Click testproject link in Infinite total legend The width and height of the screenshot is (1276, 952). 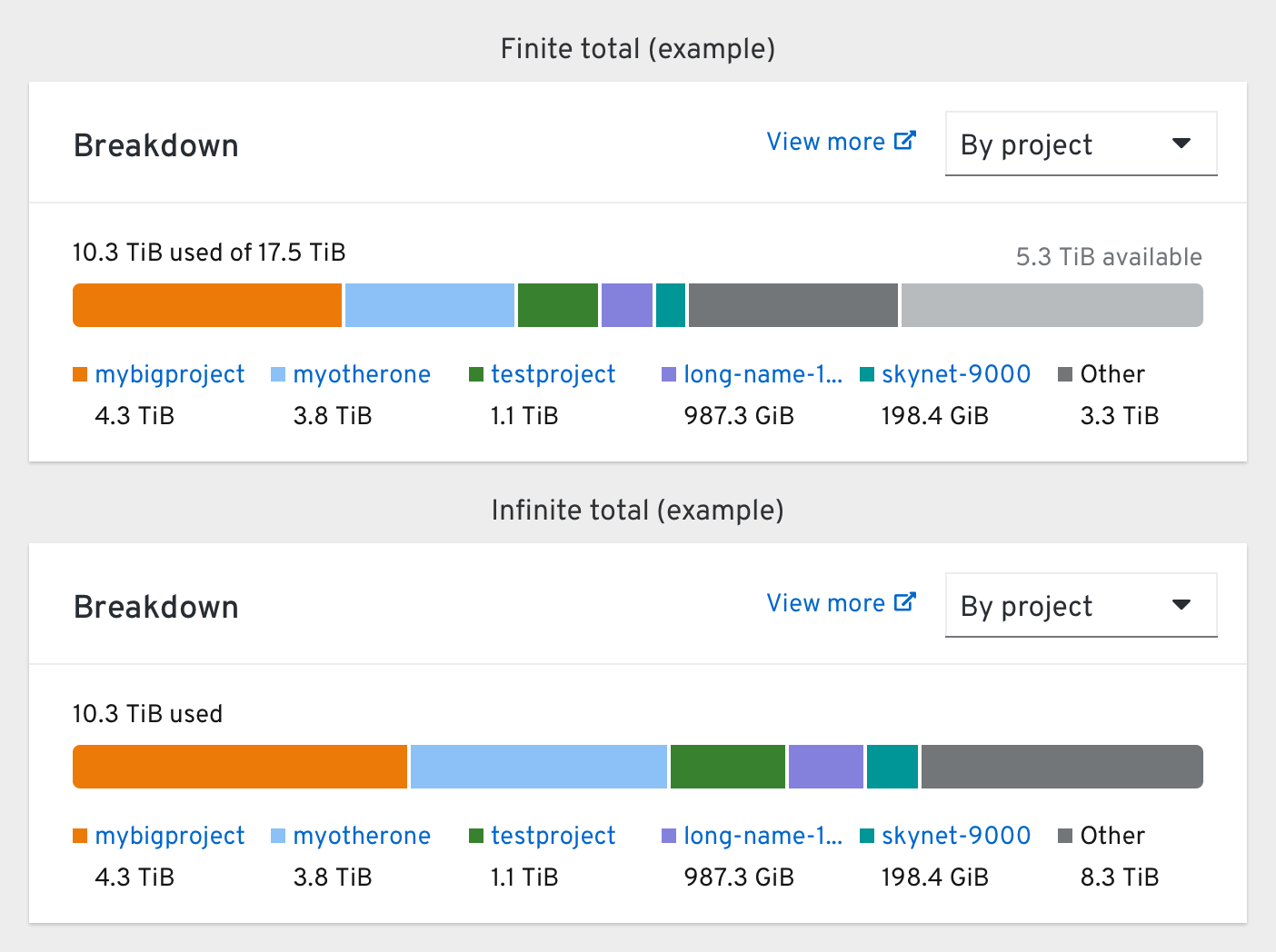553,836
